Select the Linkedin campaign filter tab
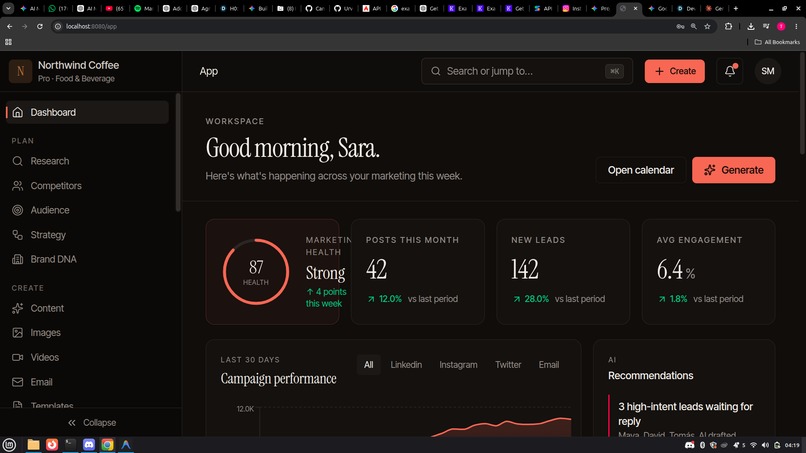This screenshot has width=806, height=453. (406, 365)
